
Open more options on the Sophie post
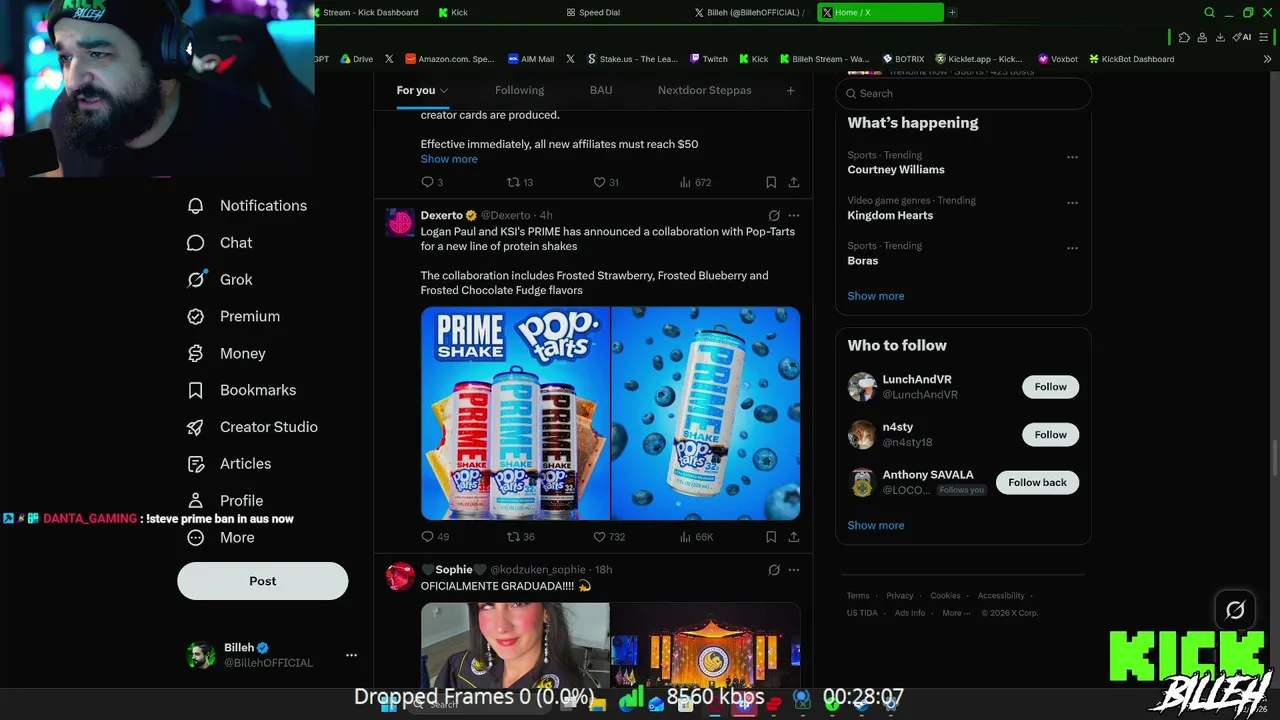[x=794, y=570]
